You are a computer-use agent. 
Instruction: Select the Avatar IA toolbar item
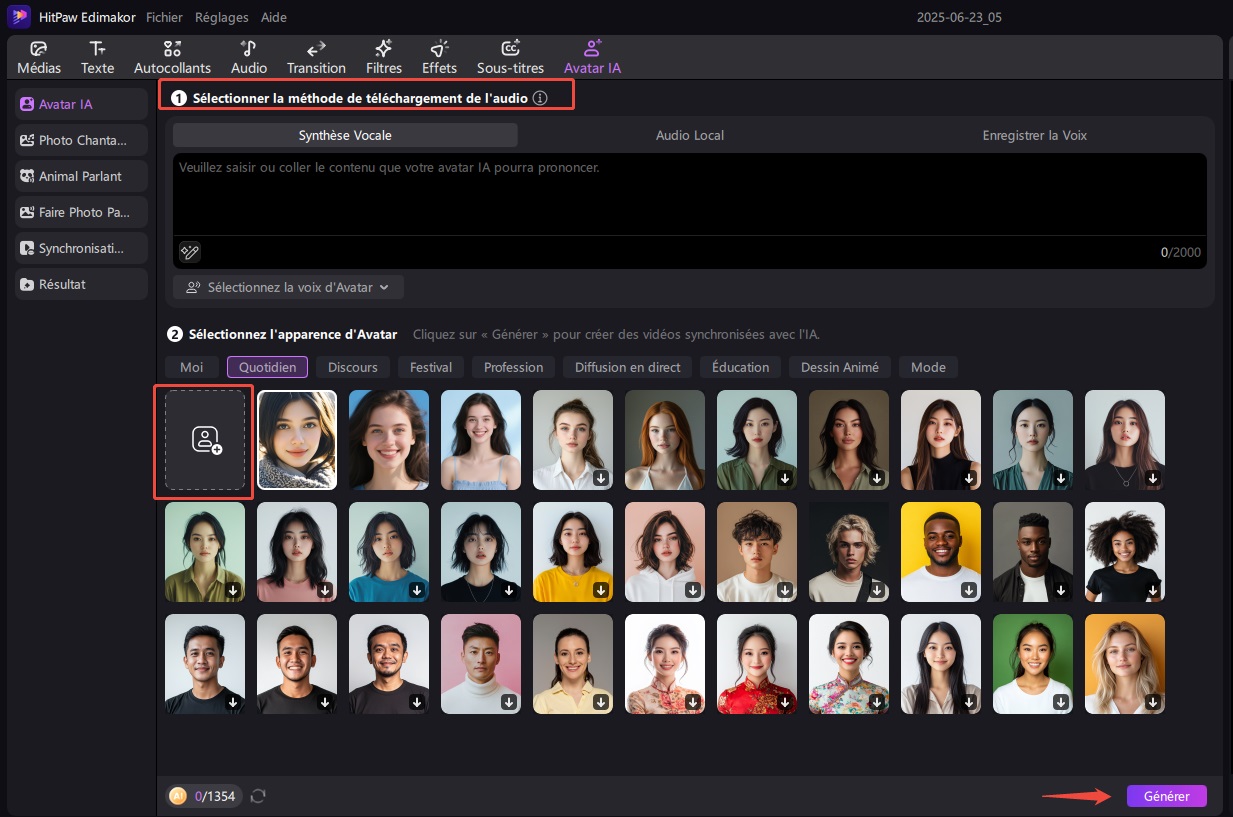point(592,58)
